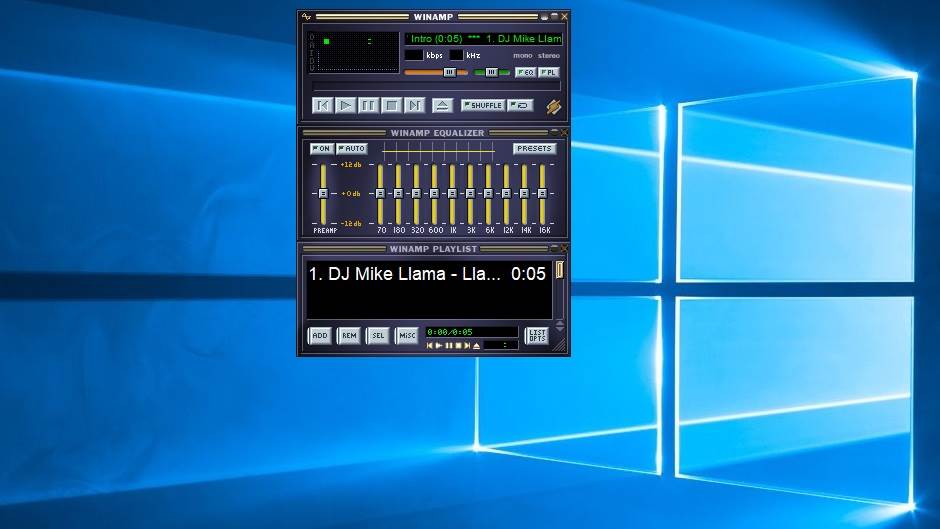
Task: Pause playback using the main window pause button
Action: (368, 105)
